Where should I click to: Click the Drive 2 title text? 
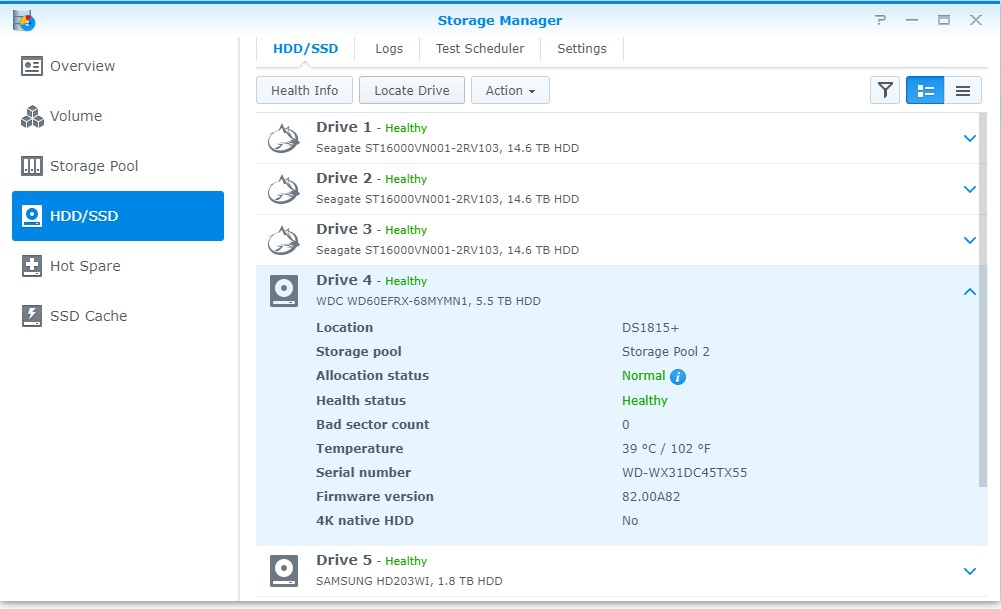click(343, 178)
